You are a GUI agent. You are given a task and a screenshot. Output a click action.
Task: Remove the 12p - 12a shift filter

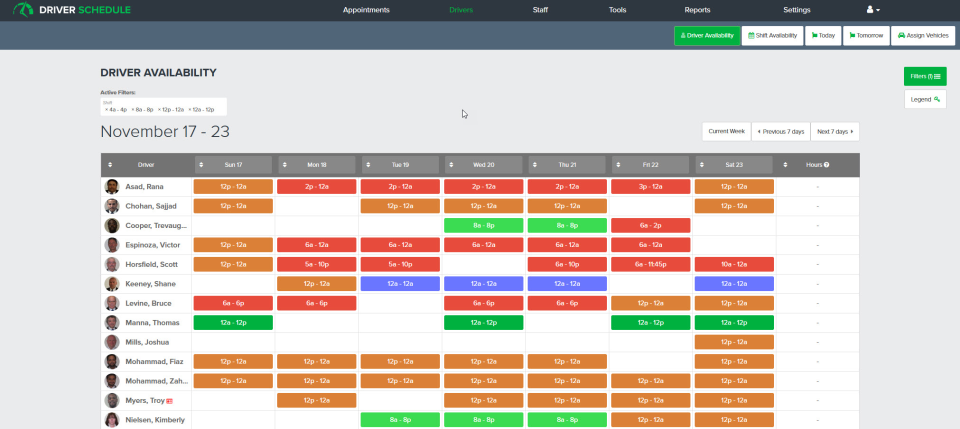(159, 110)
